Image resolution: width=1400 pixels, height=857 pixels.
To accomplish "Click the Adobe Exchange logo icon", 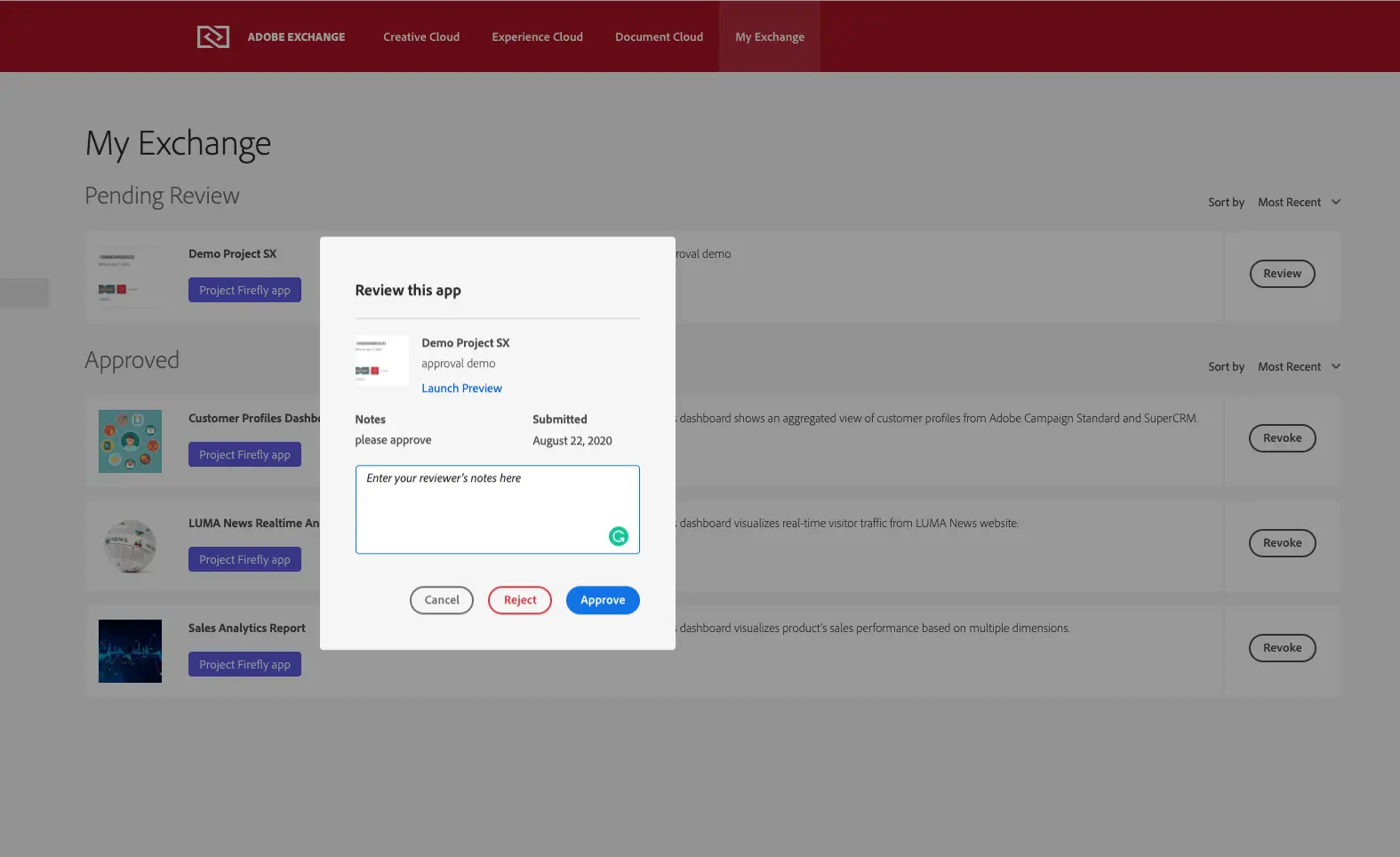I will (212, 36).
